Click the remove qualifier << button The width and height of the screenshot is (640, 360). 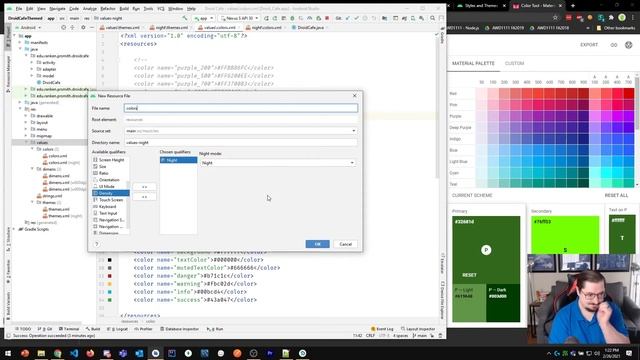tap(144, 197)
